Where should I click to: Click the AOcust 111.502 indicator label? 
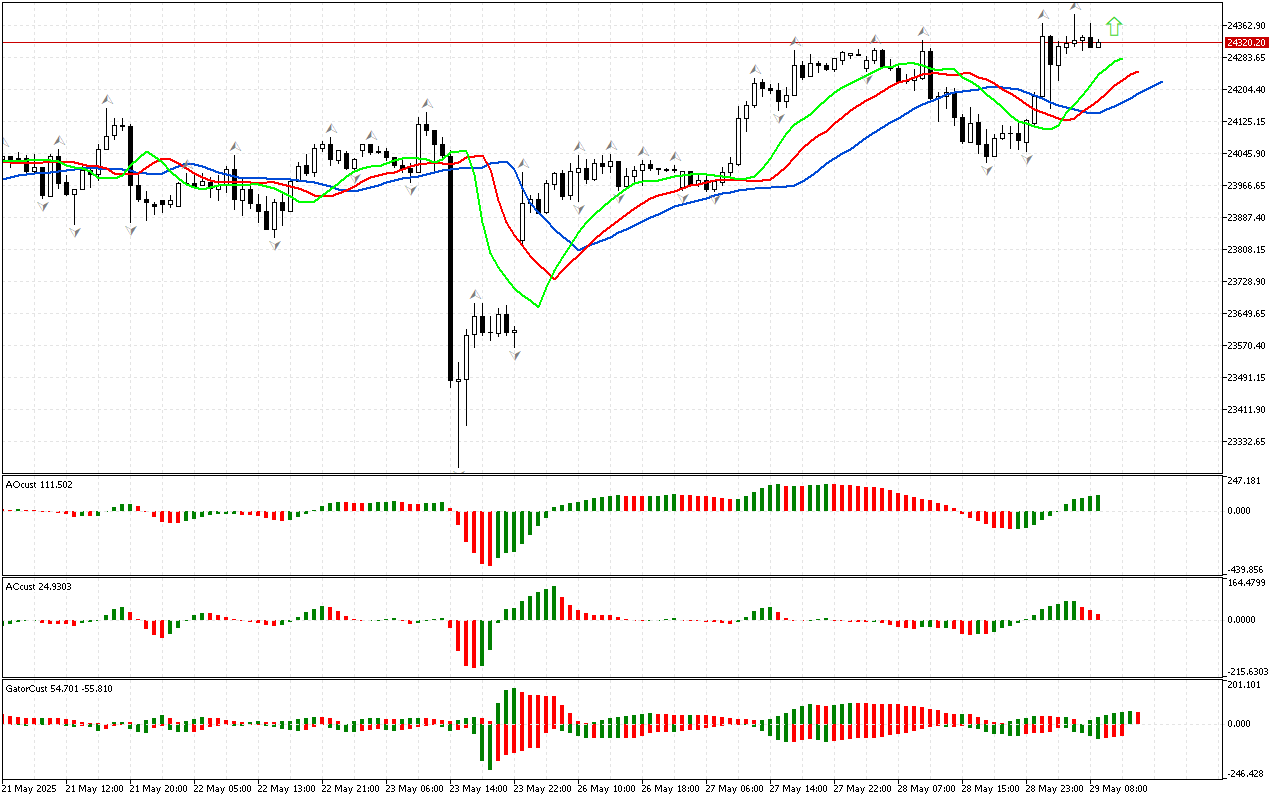pyautogui.click(x=39, y=484)
